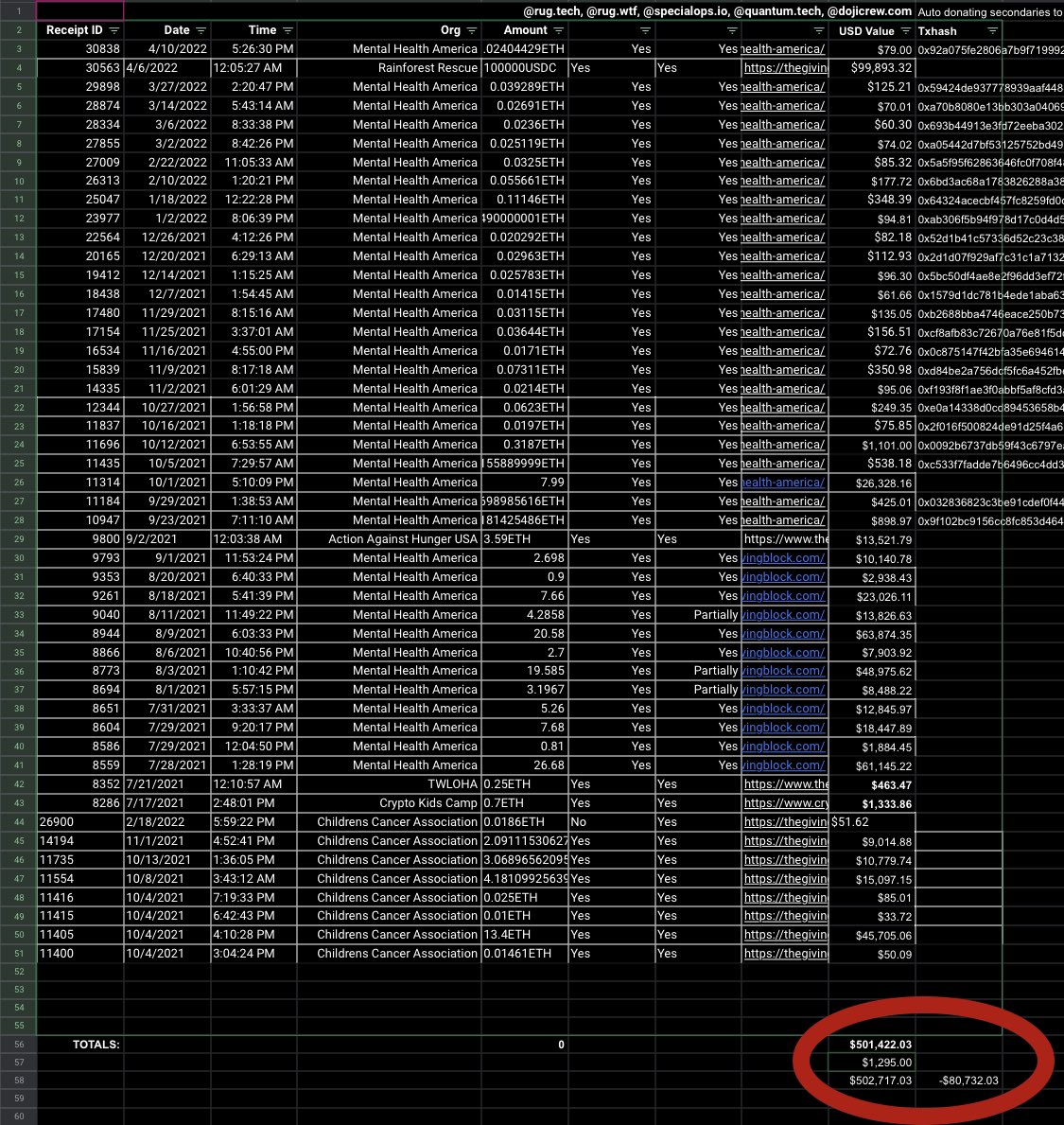Open the Receipt ID column filter

tap(114, 30)
